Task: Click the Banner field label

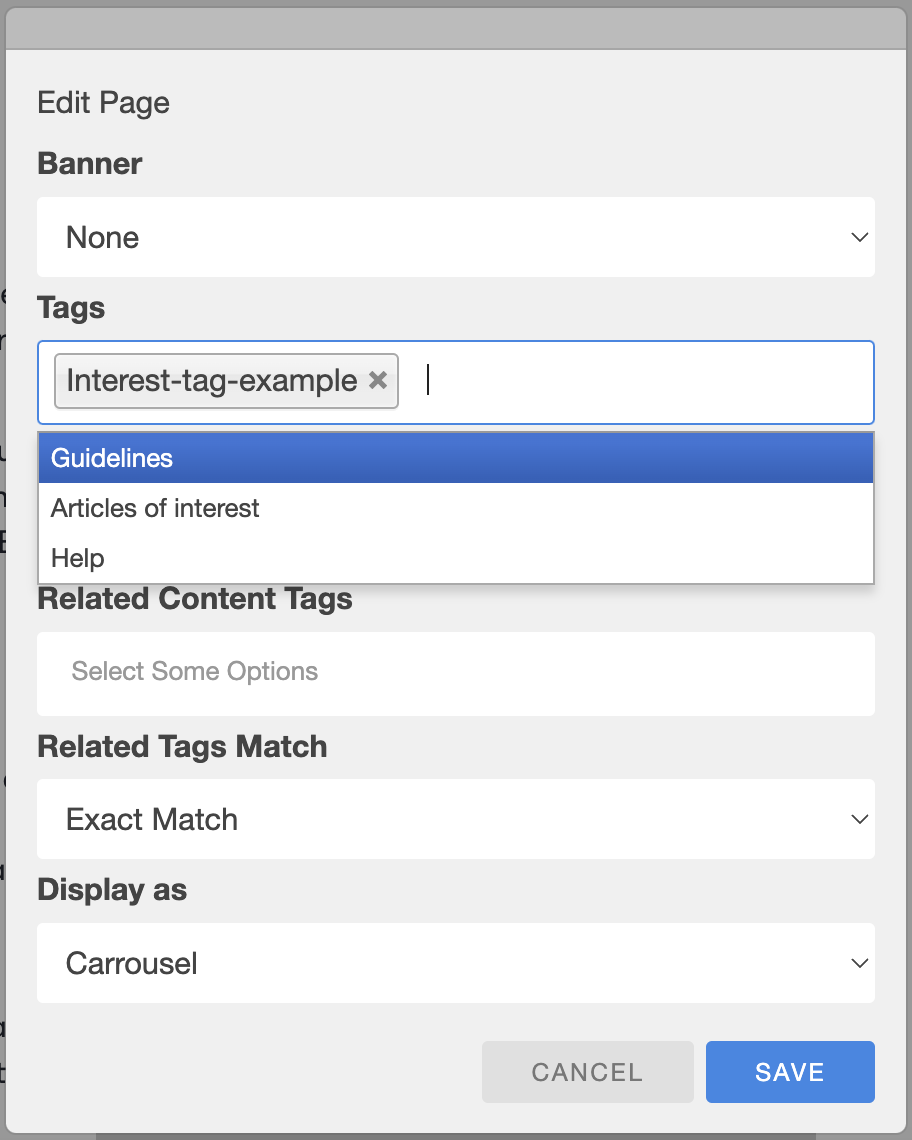Action: (89, 163)
